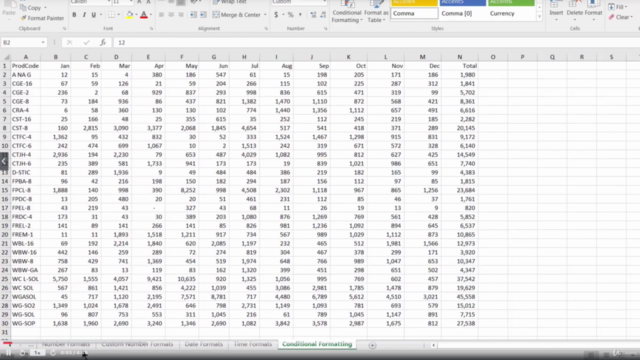640x360 pixels.
Task: Select the WGASOL product cell
Action: 25,297
